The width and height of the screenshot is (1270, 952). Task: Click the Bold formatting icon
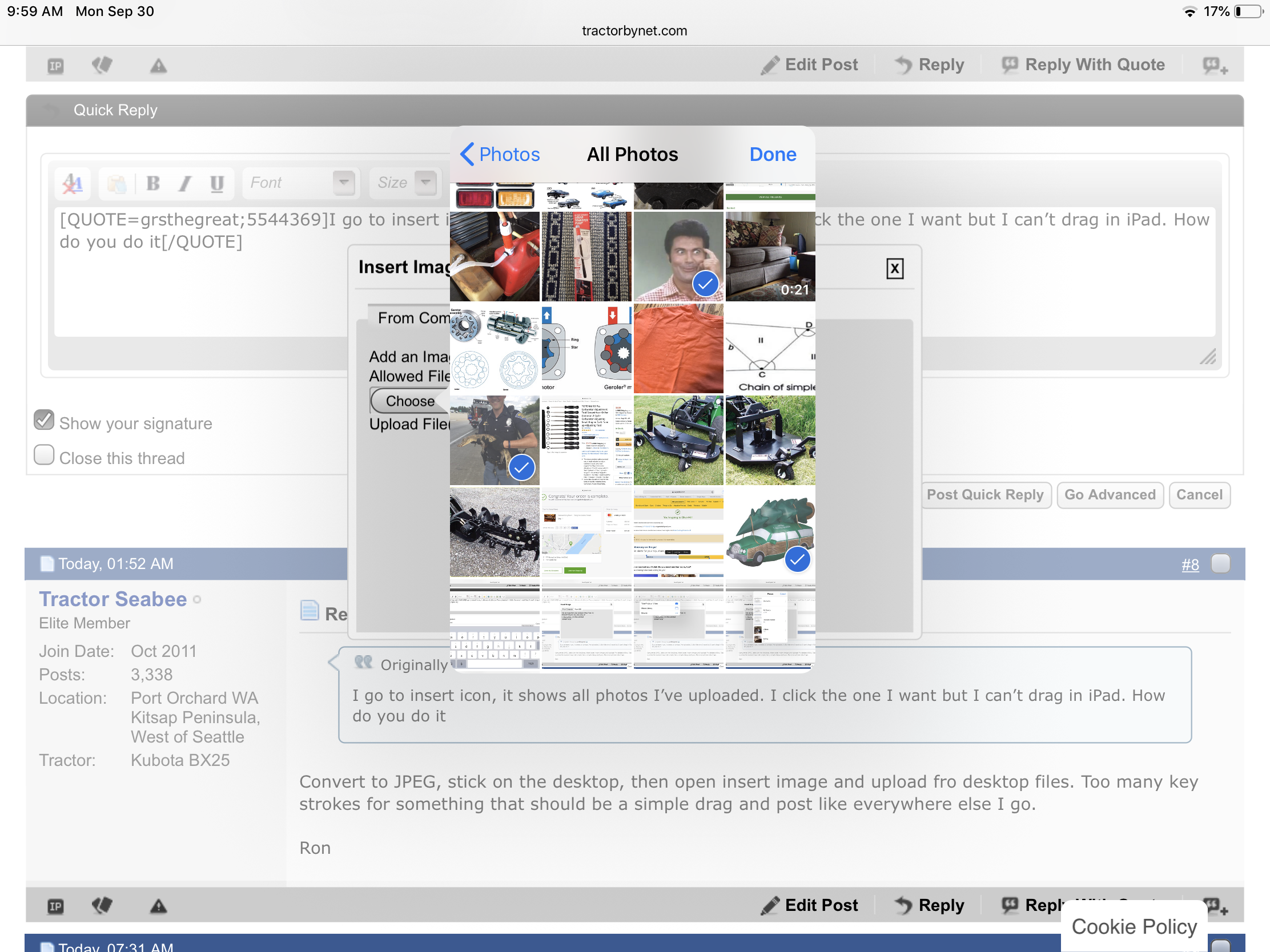click(152, 183)
